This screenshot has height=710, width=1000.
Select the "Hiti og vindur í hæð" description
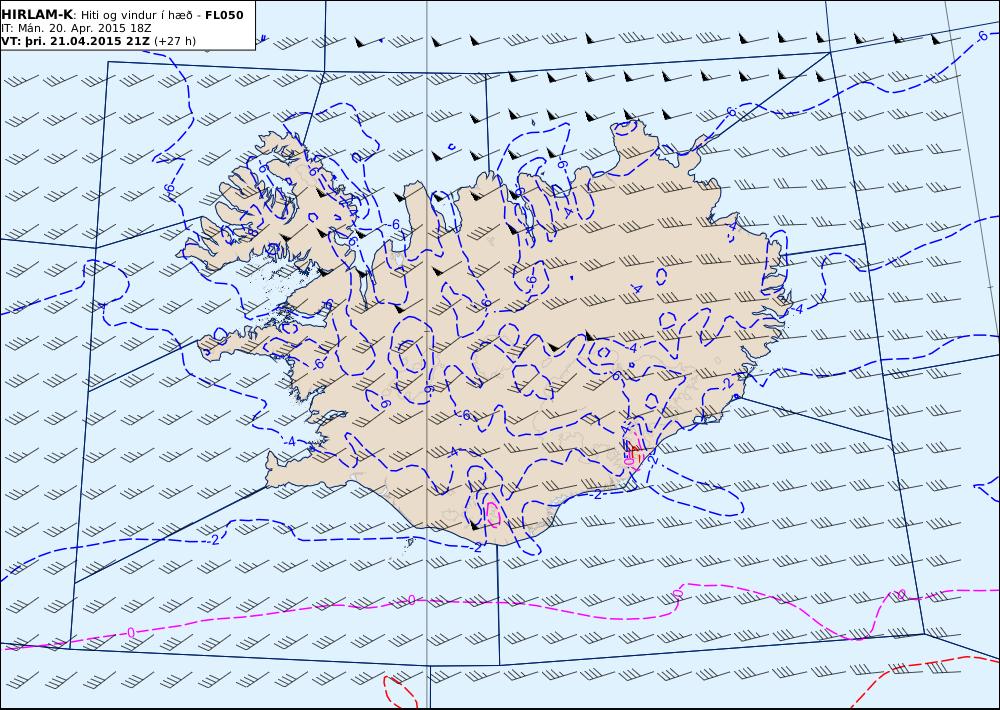(136, 15)
